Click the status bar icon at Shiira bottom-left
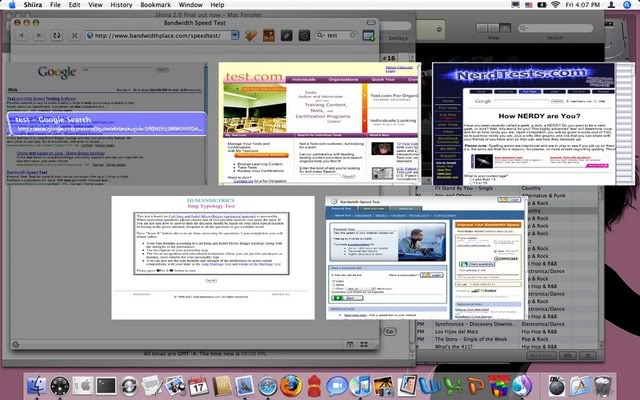Viewport: 640px width, 400px height. (x=16, y=344)
